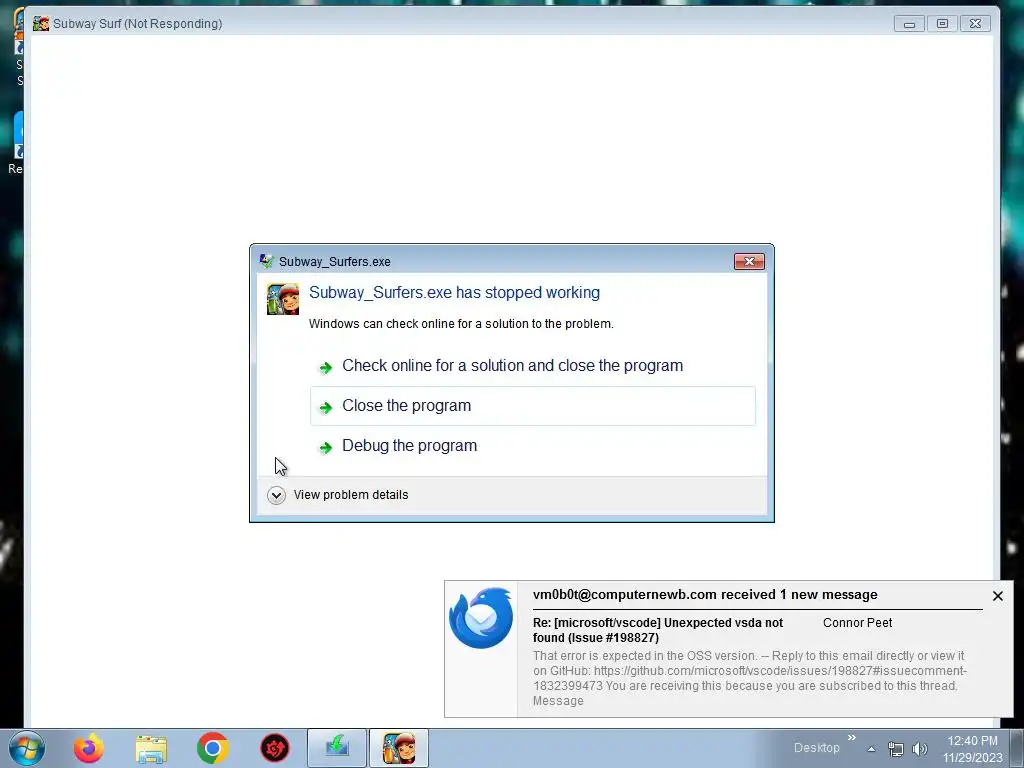Choose 'Check online for a solution and close the program'

532,366
